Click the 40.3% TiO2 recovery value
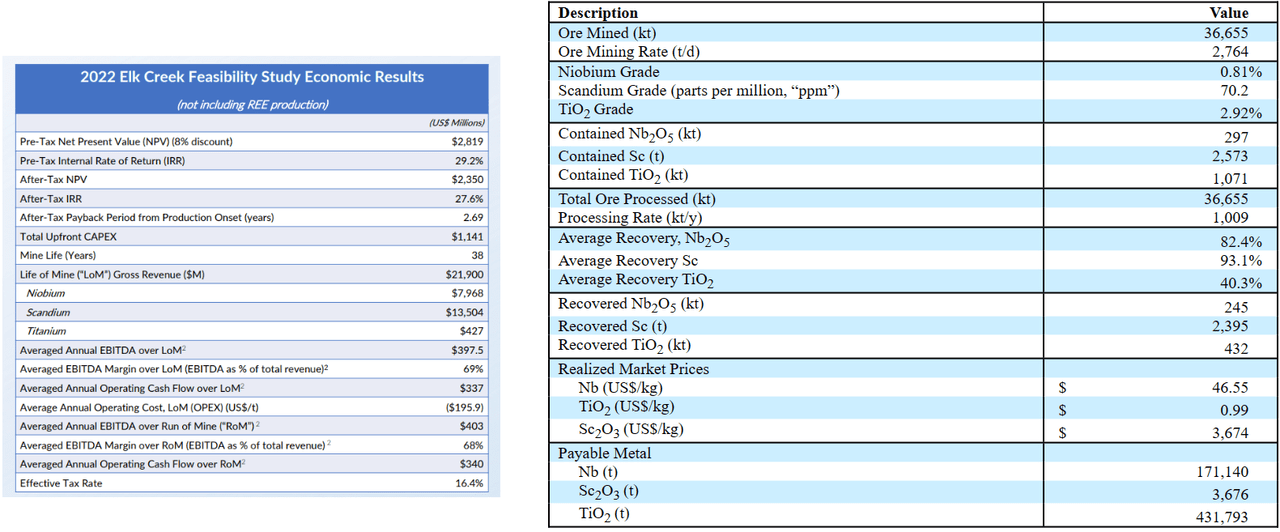This screenshot has width=1280, height=532. click(x=1241, y=283)
